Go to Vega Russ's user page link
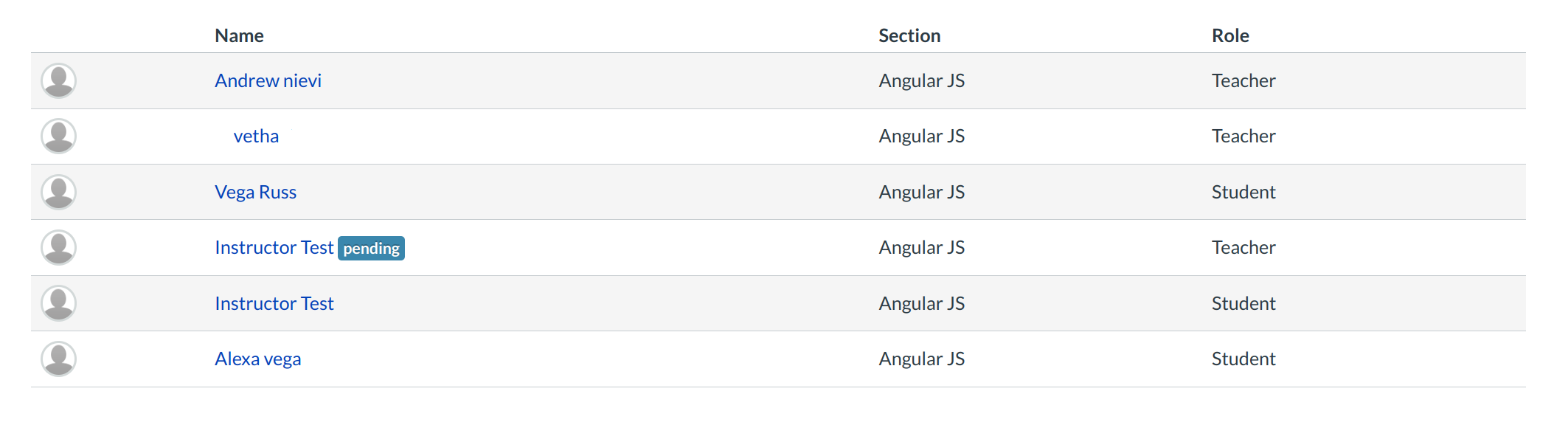This screenshot has width=1568, height=425. pos(255,193)
